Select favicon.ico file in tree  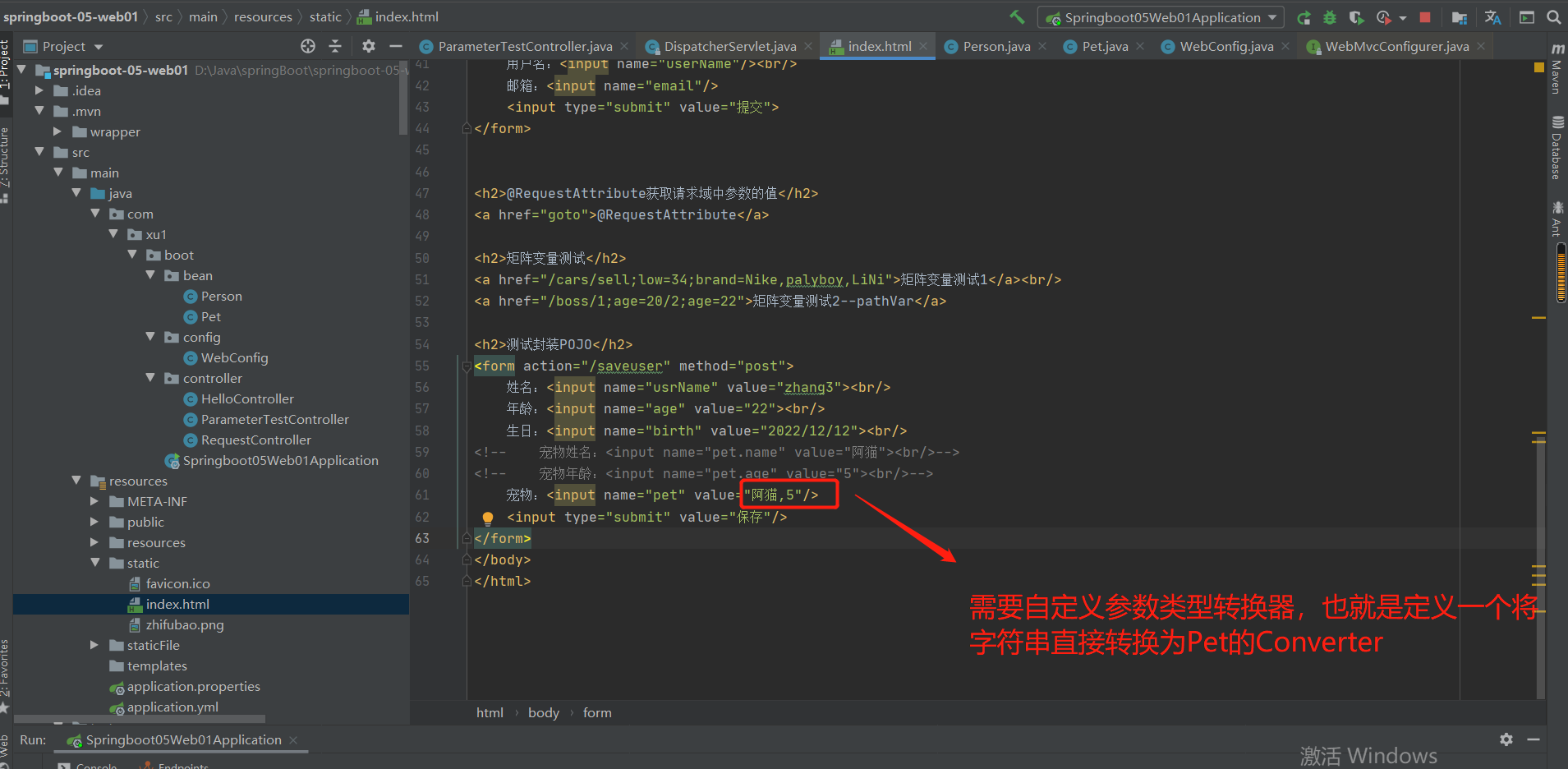pyautogui.click(x=177, y=583)
